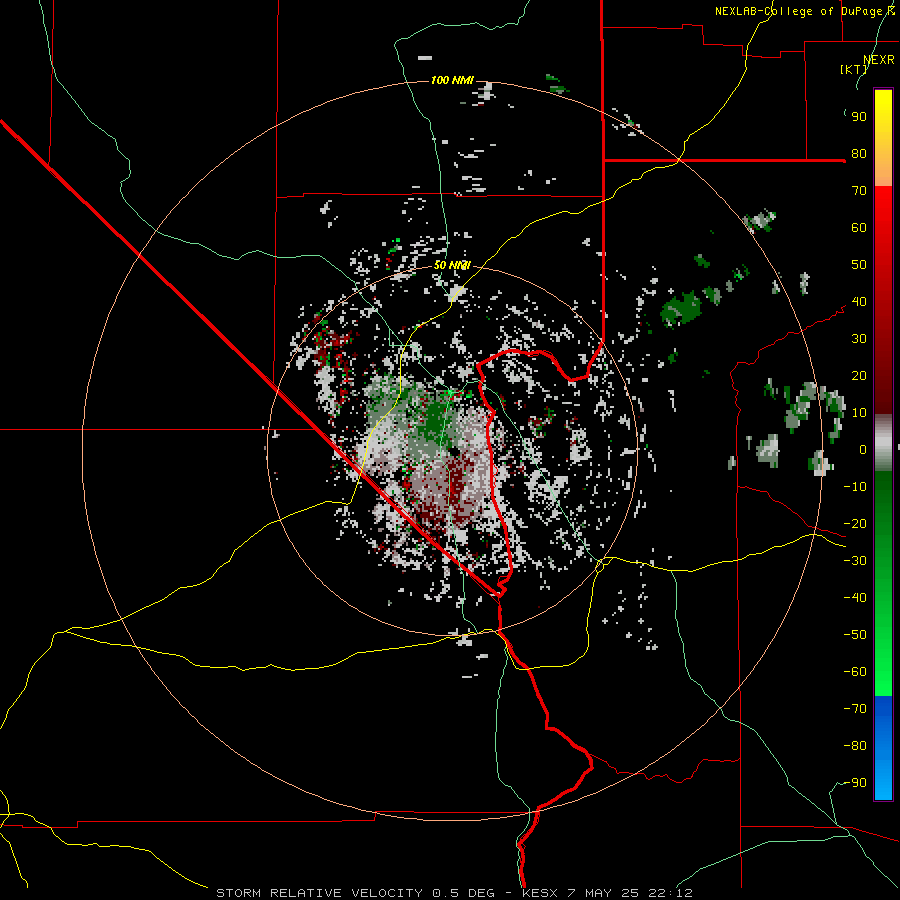Select the positive 40 scale value

(859, 302)
